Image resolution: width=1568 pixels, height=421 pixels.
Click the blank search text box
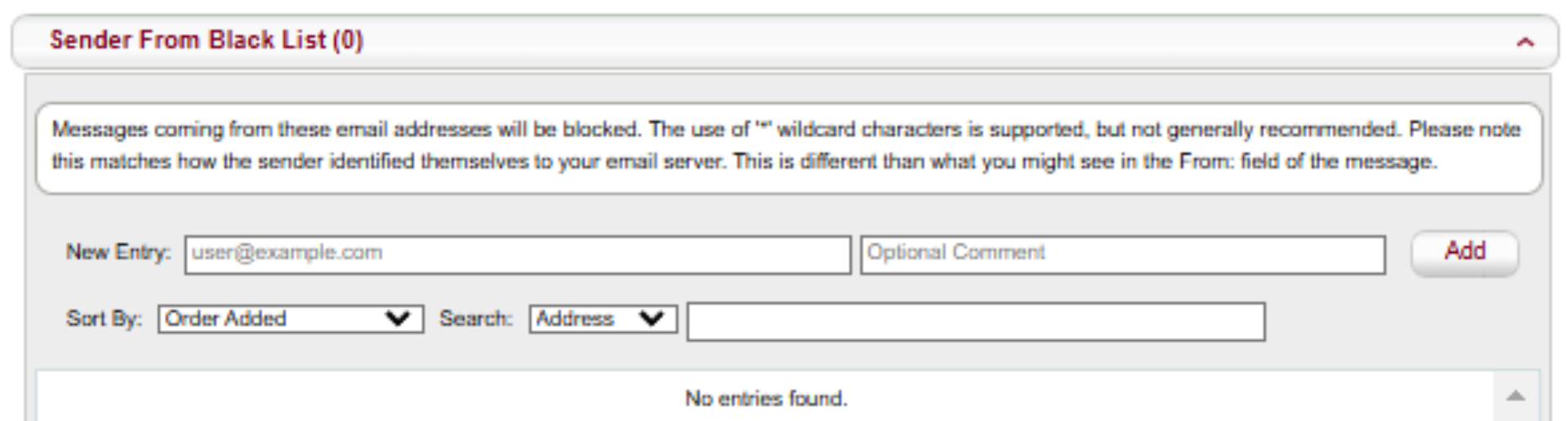pos(976,321)
